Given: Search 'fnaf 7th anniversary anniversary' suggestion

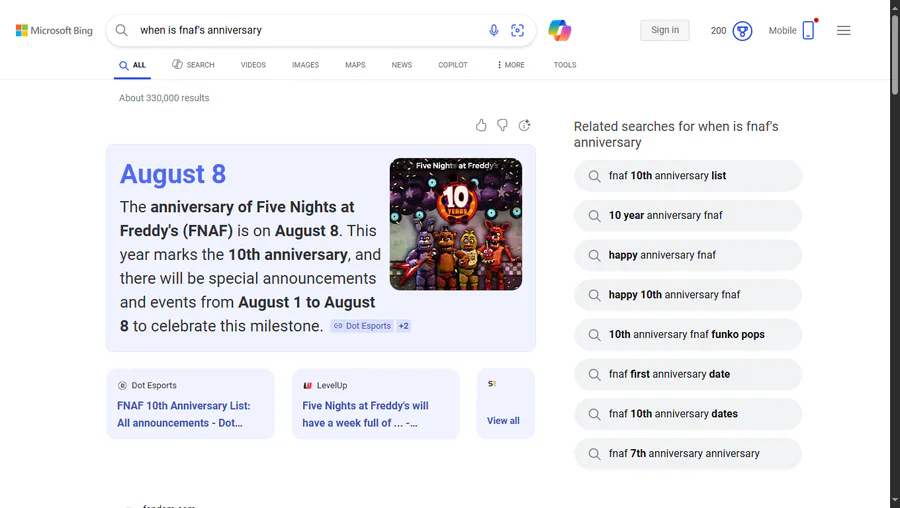Looking at the screenshot, I should tap(688, 453).
